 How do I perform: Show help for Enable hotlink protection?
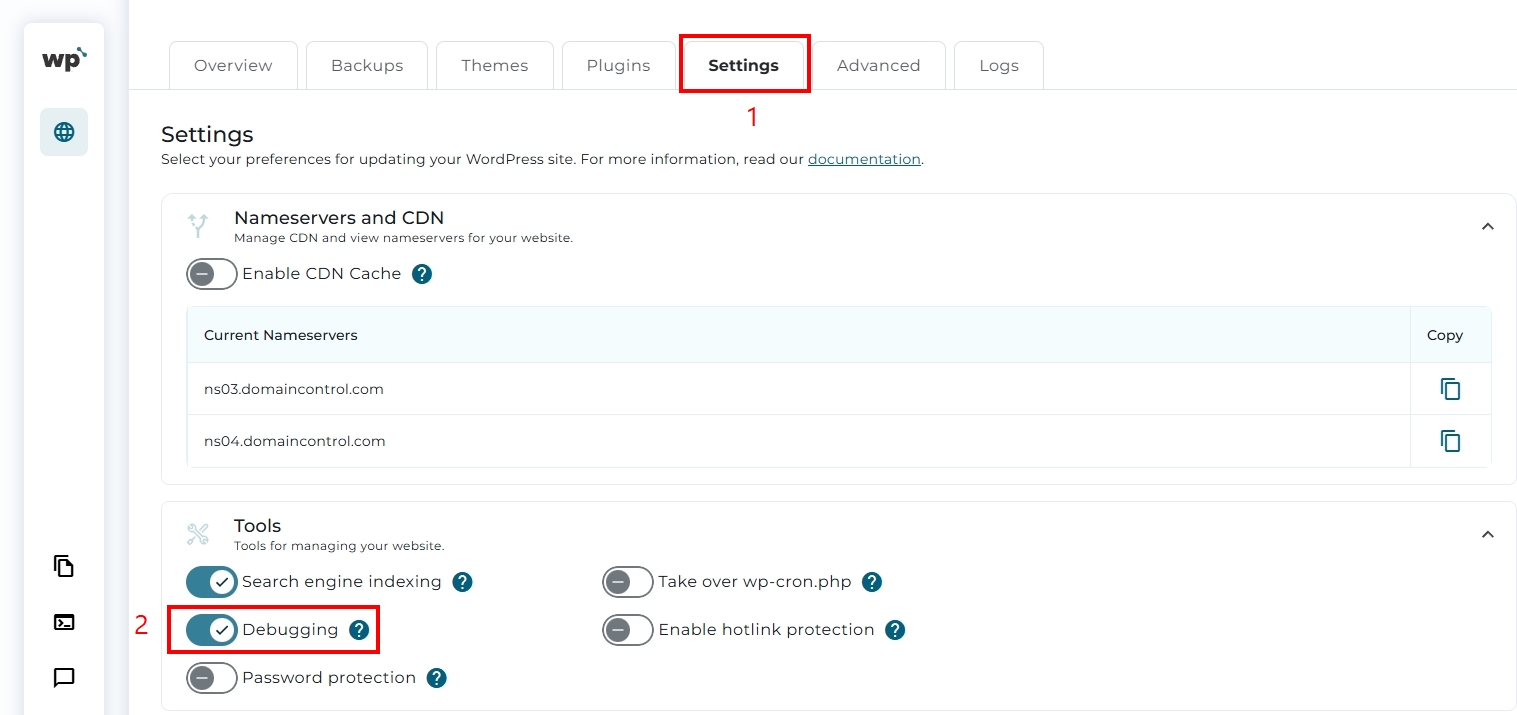click(895, 630)
